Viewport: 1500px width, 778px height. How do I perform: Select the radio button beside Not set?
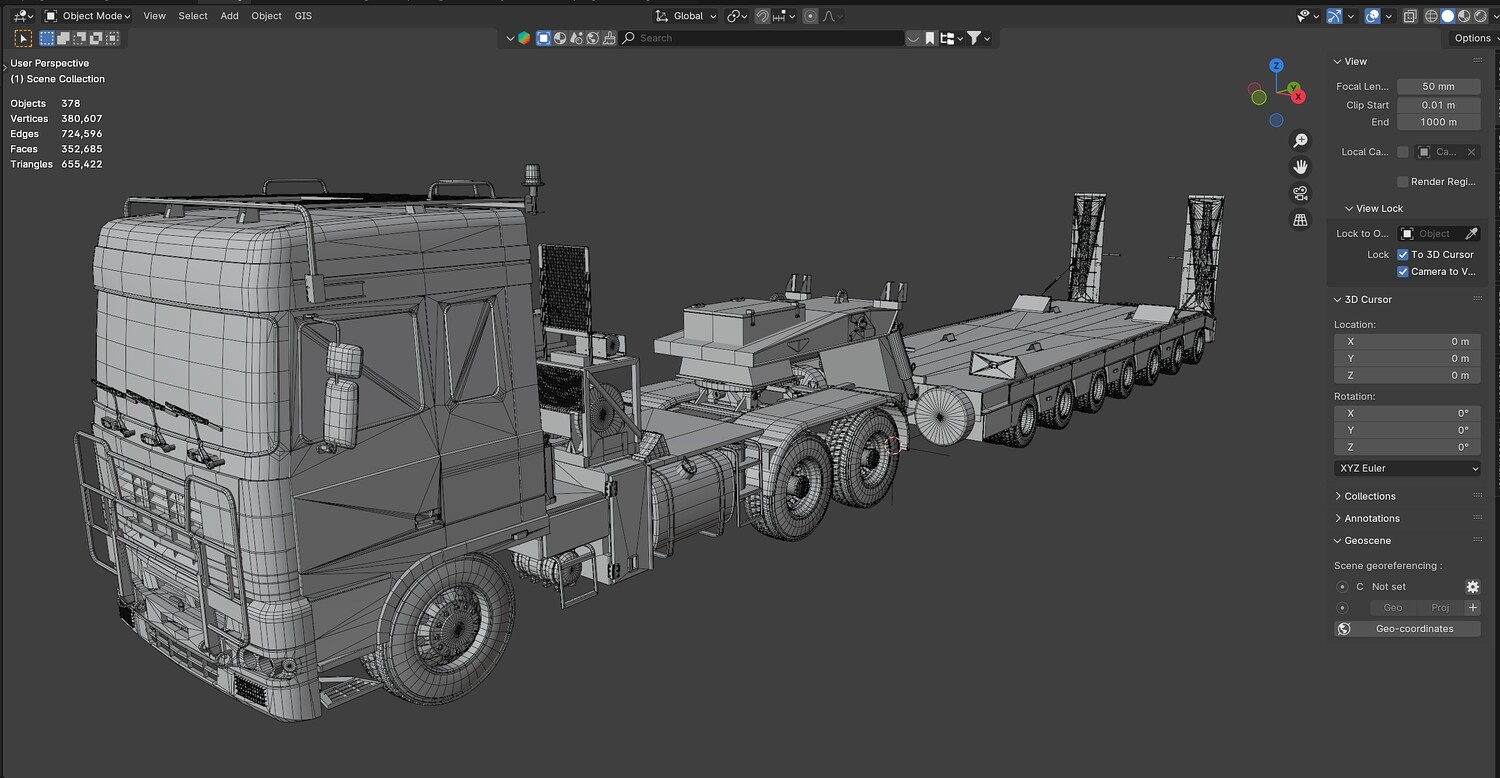coord(1342,587)
